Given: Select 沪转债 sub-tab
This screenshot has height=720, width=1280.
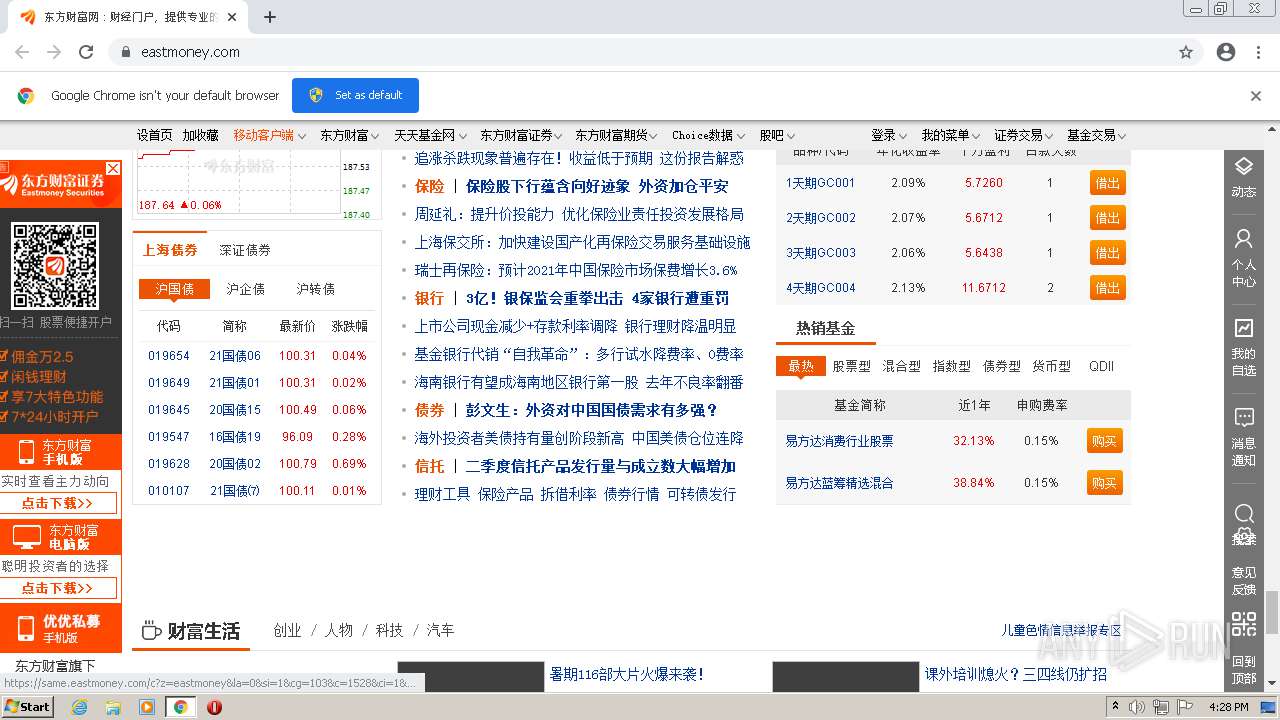Looking at the screenshot, I should (x=315, y=289).
